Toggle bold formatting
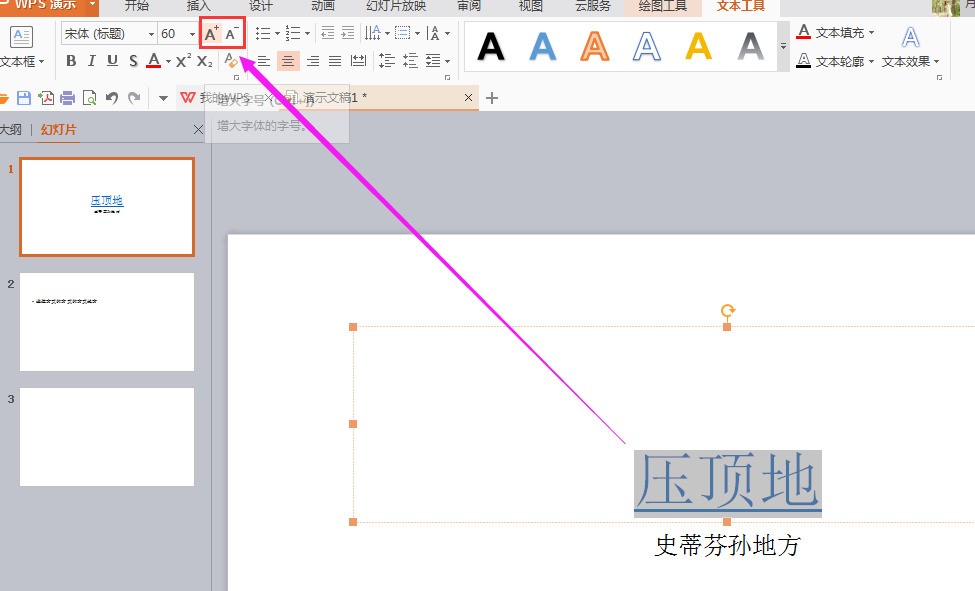The height and width of the screenshot is (591, 975). [71, 60]
